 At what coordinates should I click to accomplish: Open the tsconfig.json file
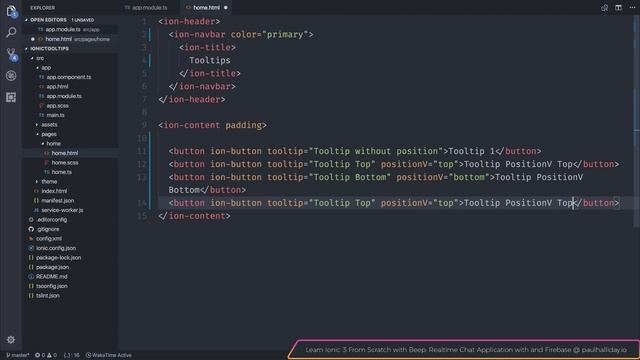(70, 286)
